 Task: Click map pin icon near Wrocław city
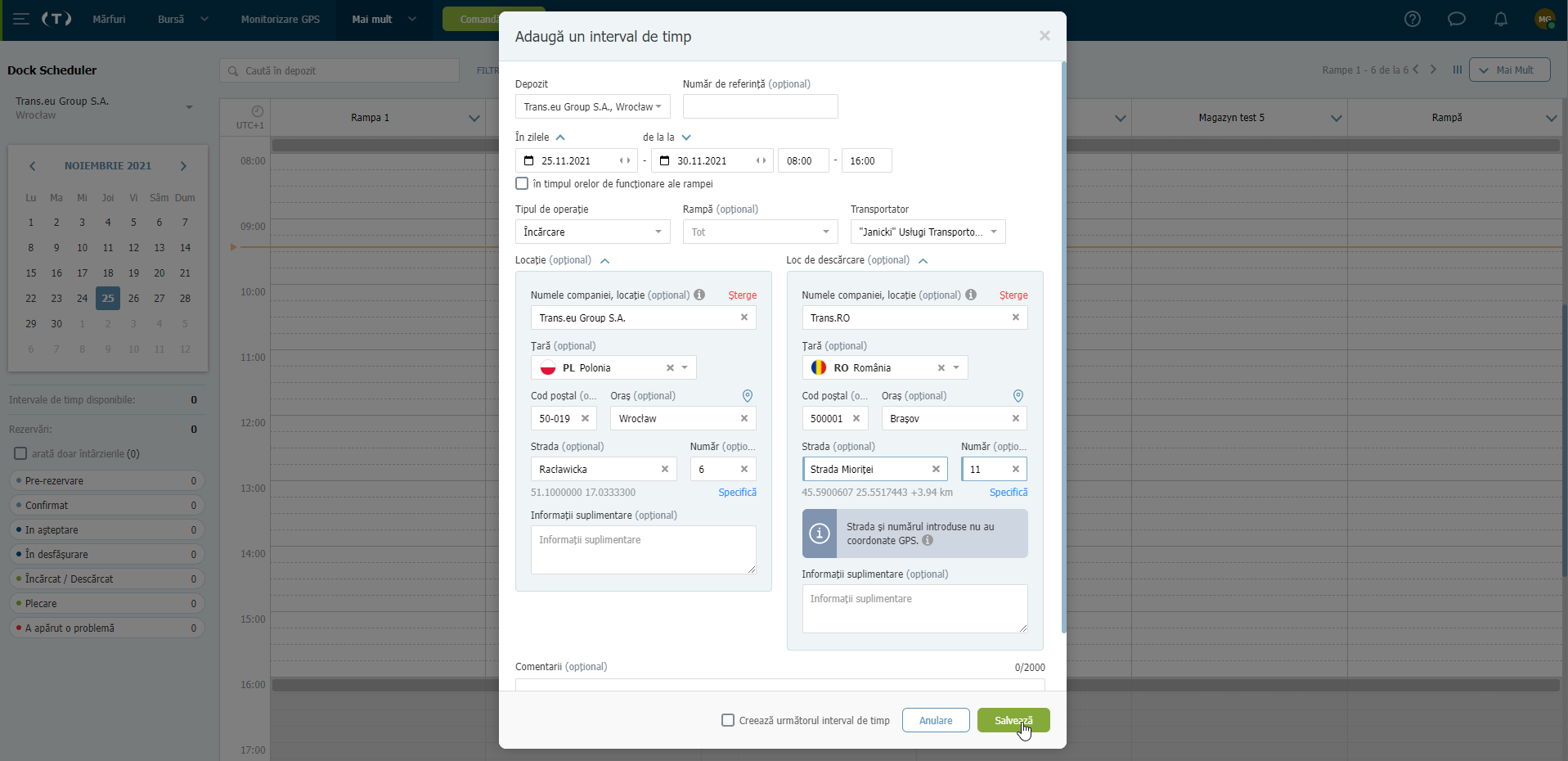coord(748,396)
